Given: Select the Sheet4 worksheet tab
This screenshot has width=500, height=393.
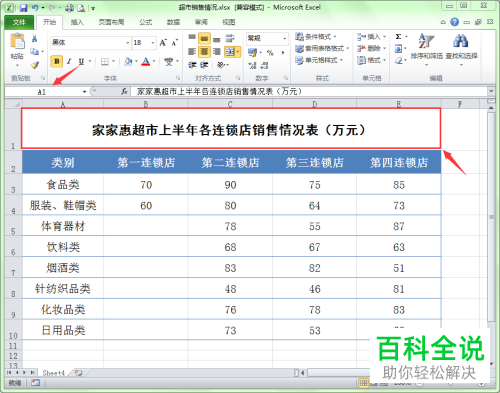Looking at the screenshot, I should [54, 373].
